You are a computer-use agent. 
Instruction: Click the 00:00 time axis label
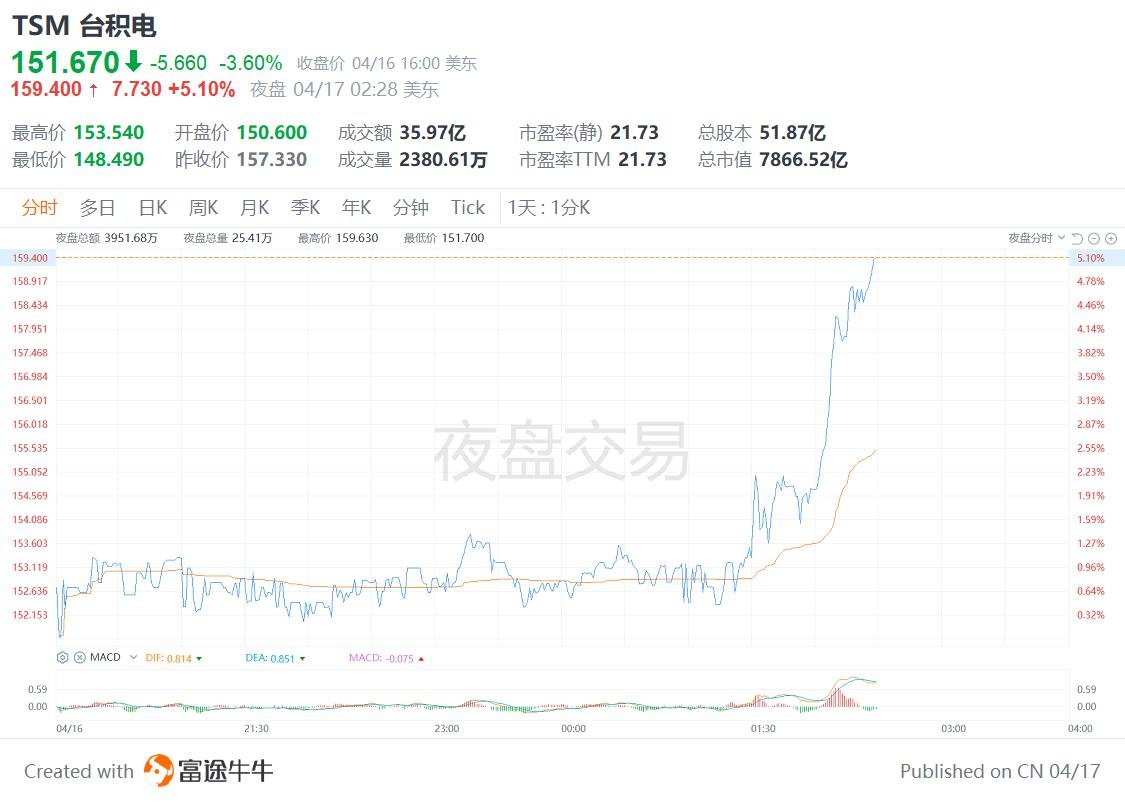tap(573, 728)
